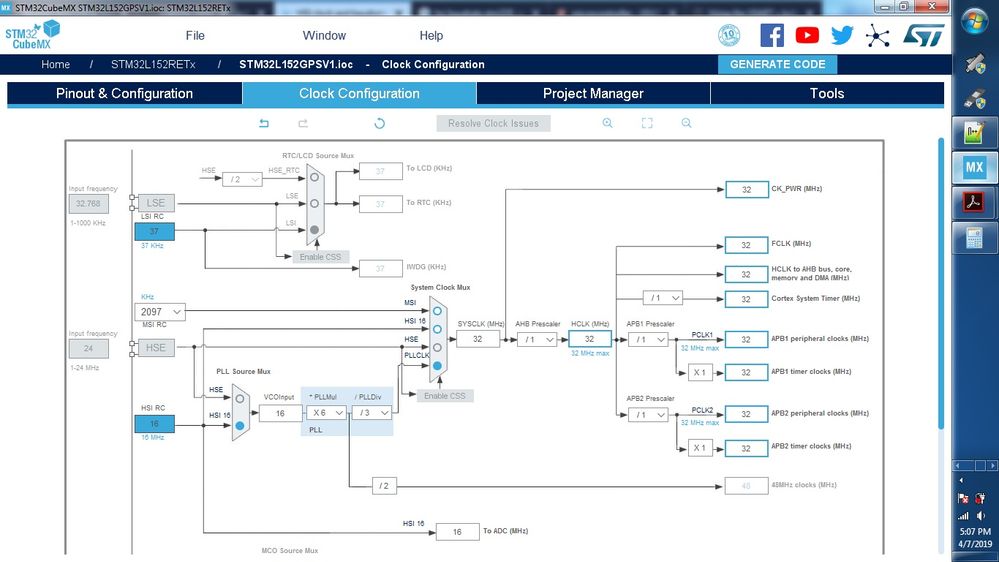
Task: Zoom in the clock diagram
Action: tap(607, 123)
